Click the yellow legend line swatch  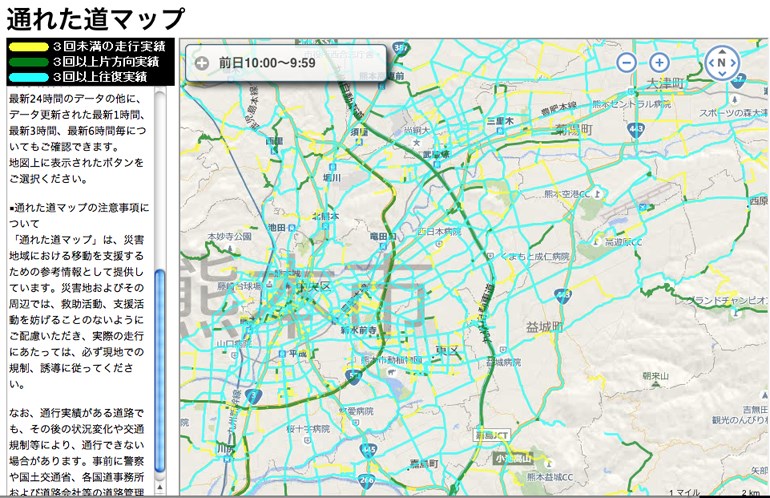point(27,46)
